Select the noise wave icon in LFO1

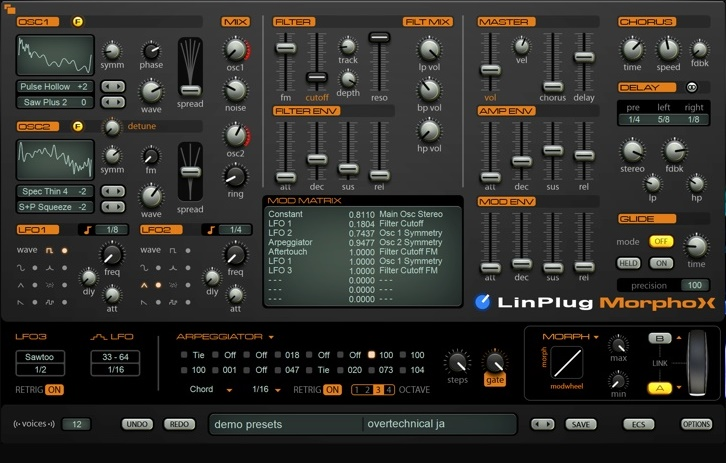click(50, 285)
